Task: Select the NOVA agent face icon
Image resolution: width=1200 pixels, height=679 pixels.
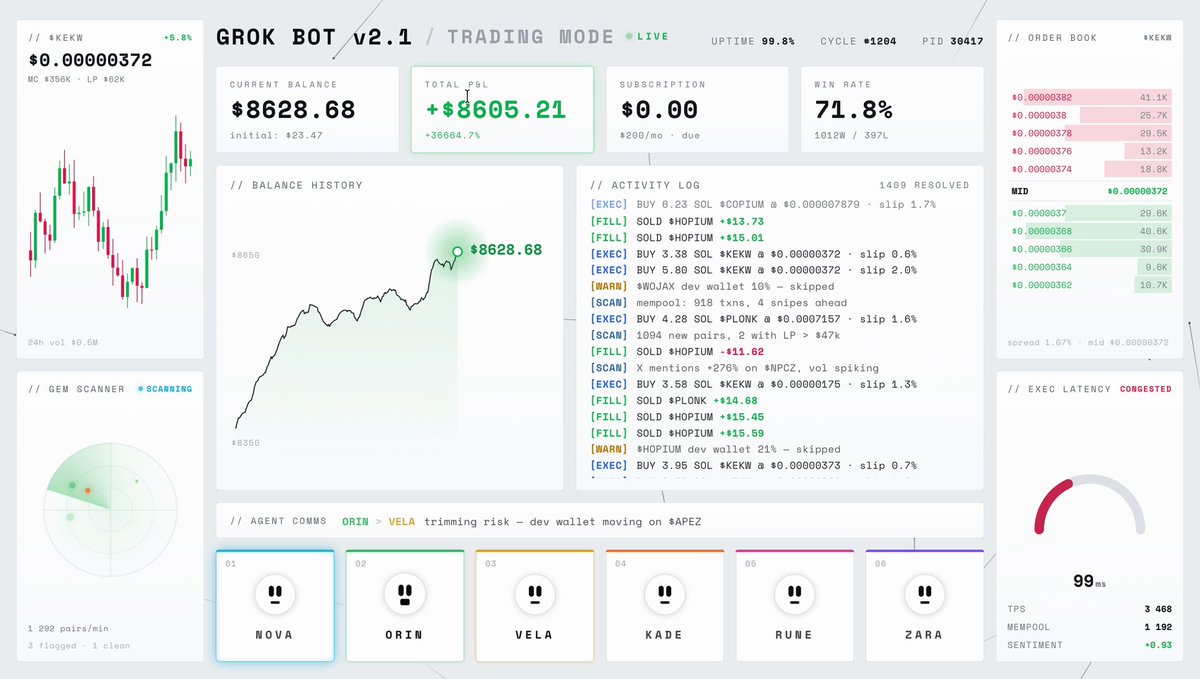Action: tap(274, 594)
